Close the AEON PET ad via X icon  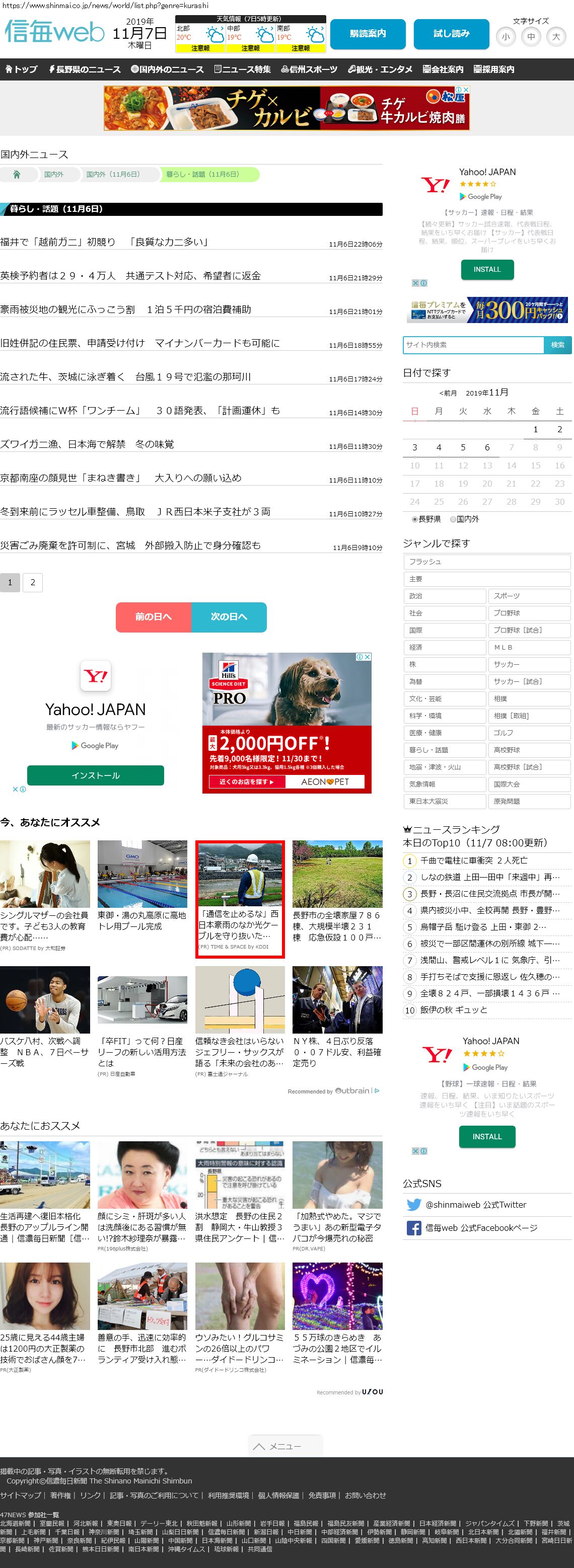click(368, 657)
